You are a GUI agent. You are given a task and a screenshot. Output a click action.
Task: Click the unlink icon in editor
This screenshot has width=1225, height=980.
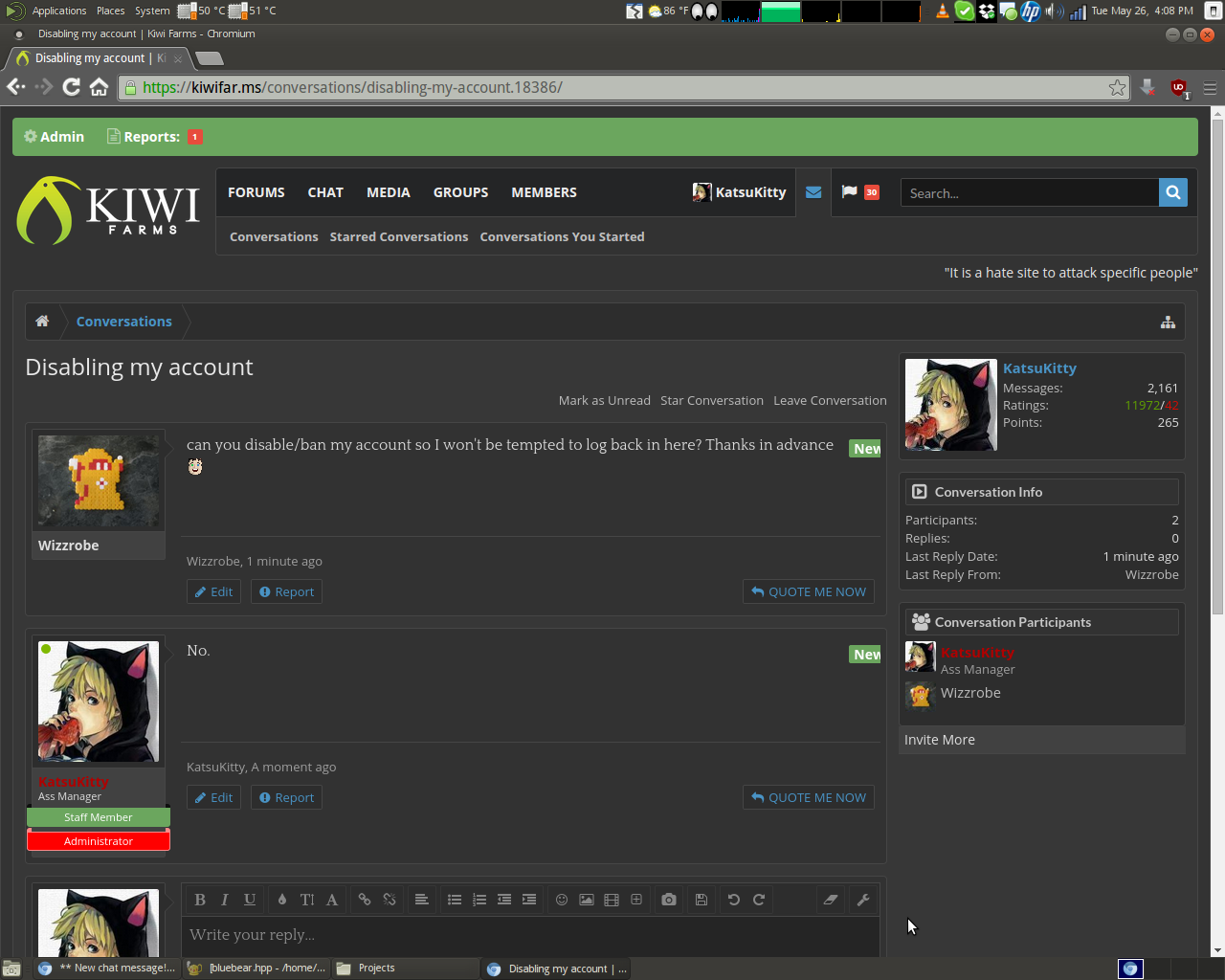click(390, 900)
